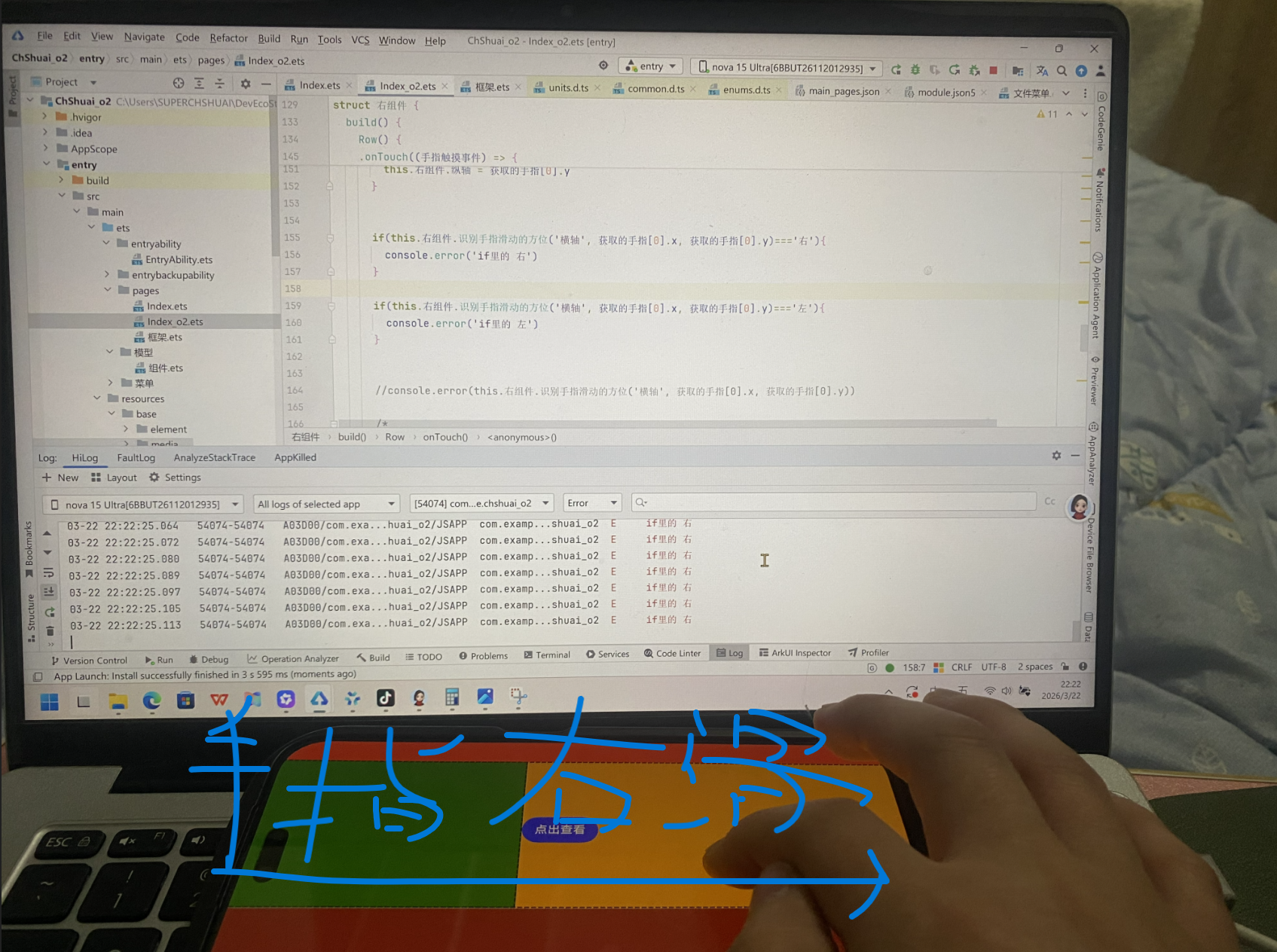Open the entry module configuration dropdown

[650, 66]
